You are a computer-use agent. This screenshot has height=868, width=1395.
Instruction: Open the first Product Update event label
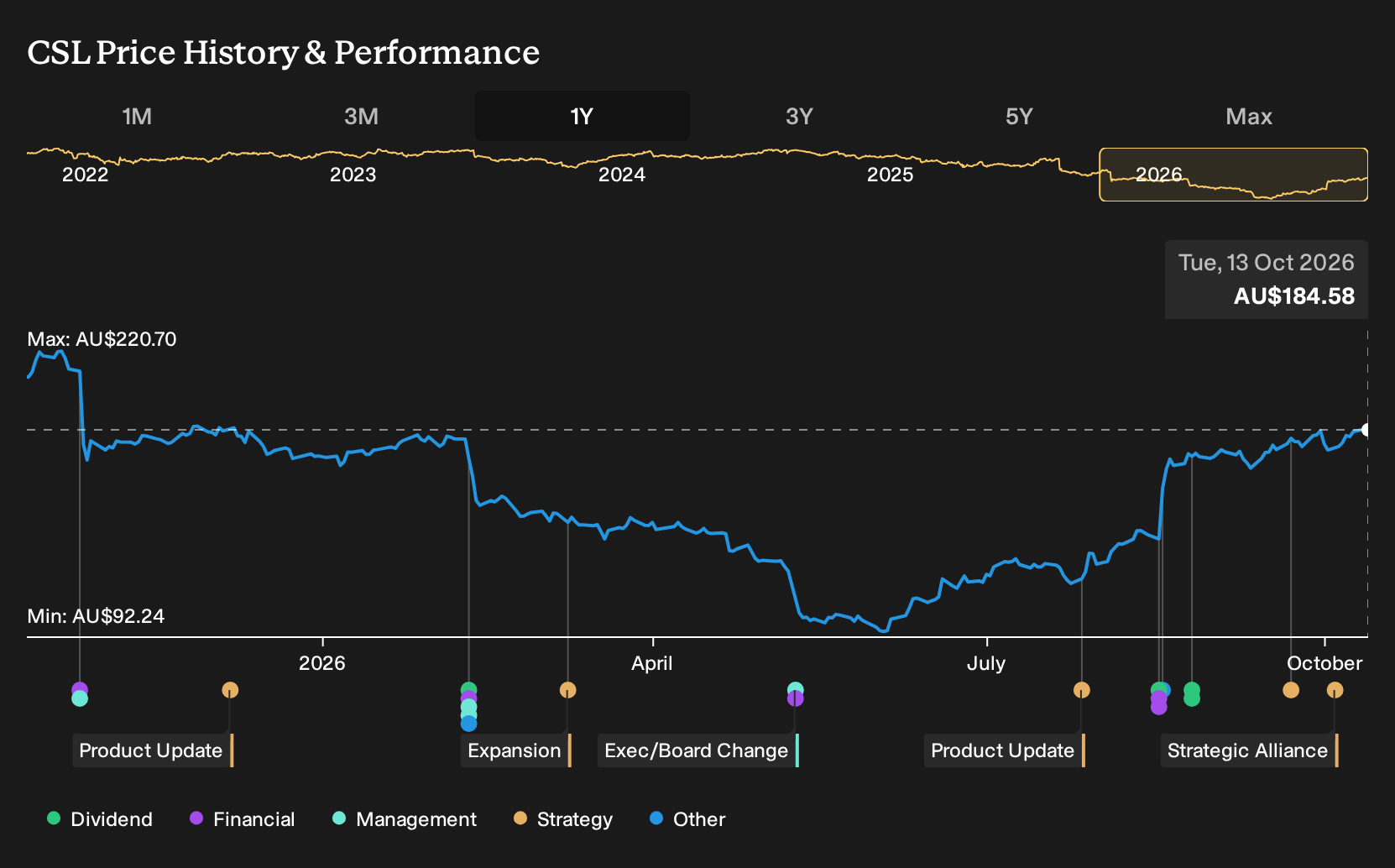pos(151,750)
